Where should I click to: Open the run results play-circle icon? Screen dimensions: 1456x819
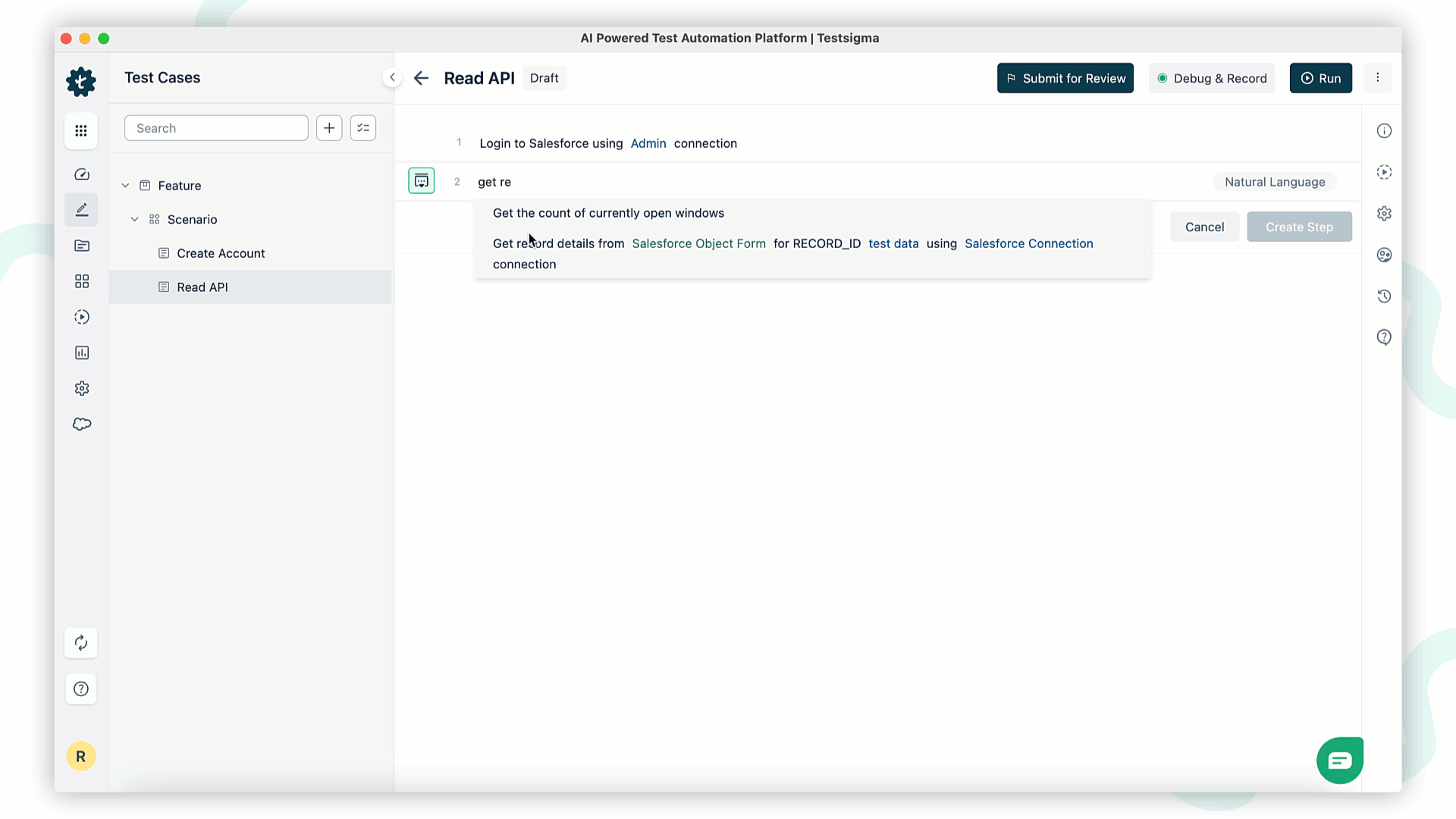click(x=82, y=317)
